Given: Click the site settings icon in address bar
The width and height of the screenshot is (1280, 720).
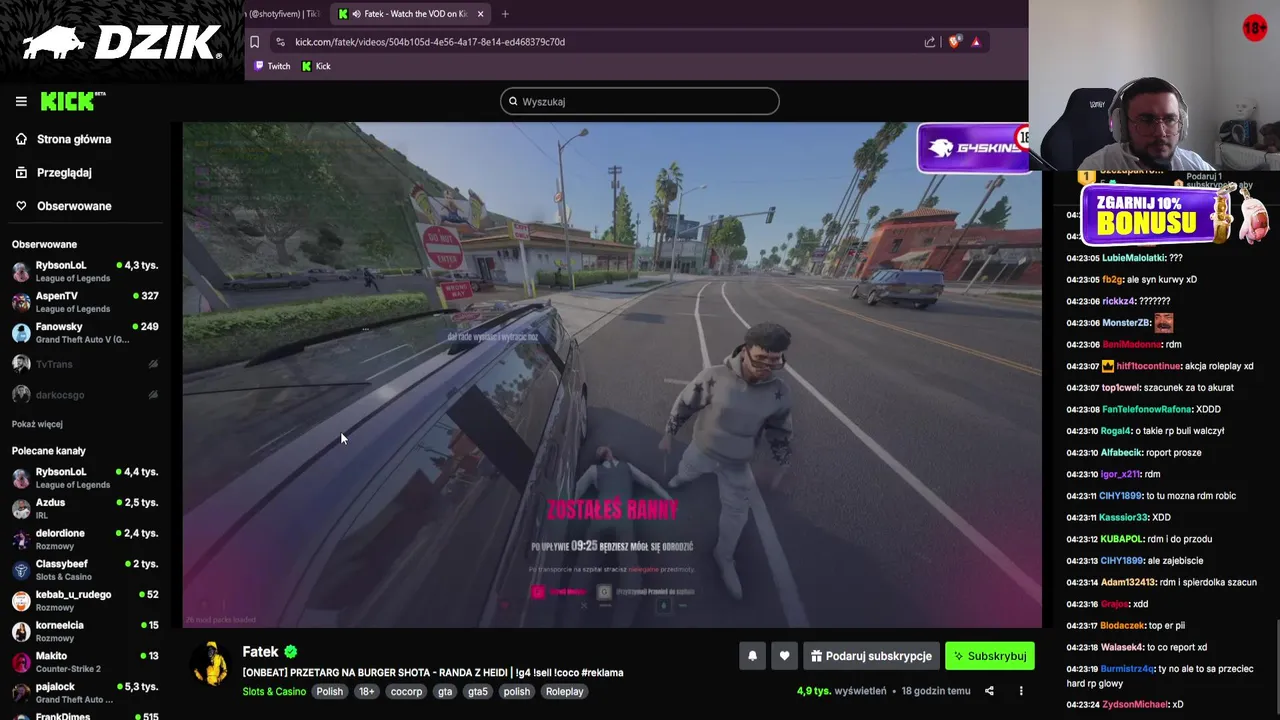Looking at the screenshot, I should [280, 42].
